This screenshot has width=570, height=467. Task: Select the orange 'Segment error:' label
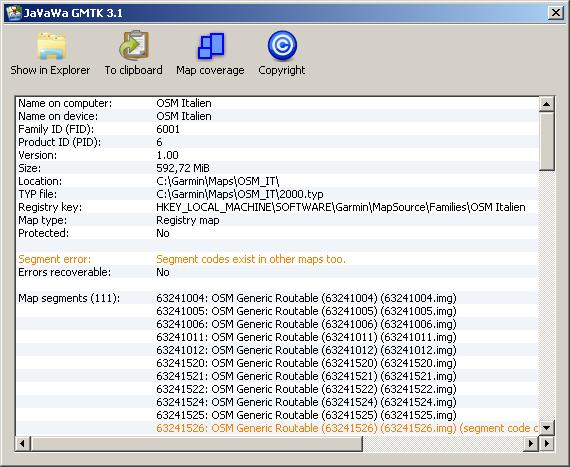55,259
